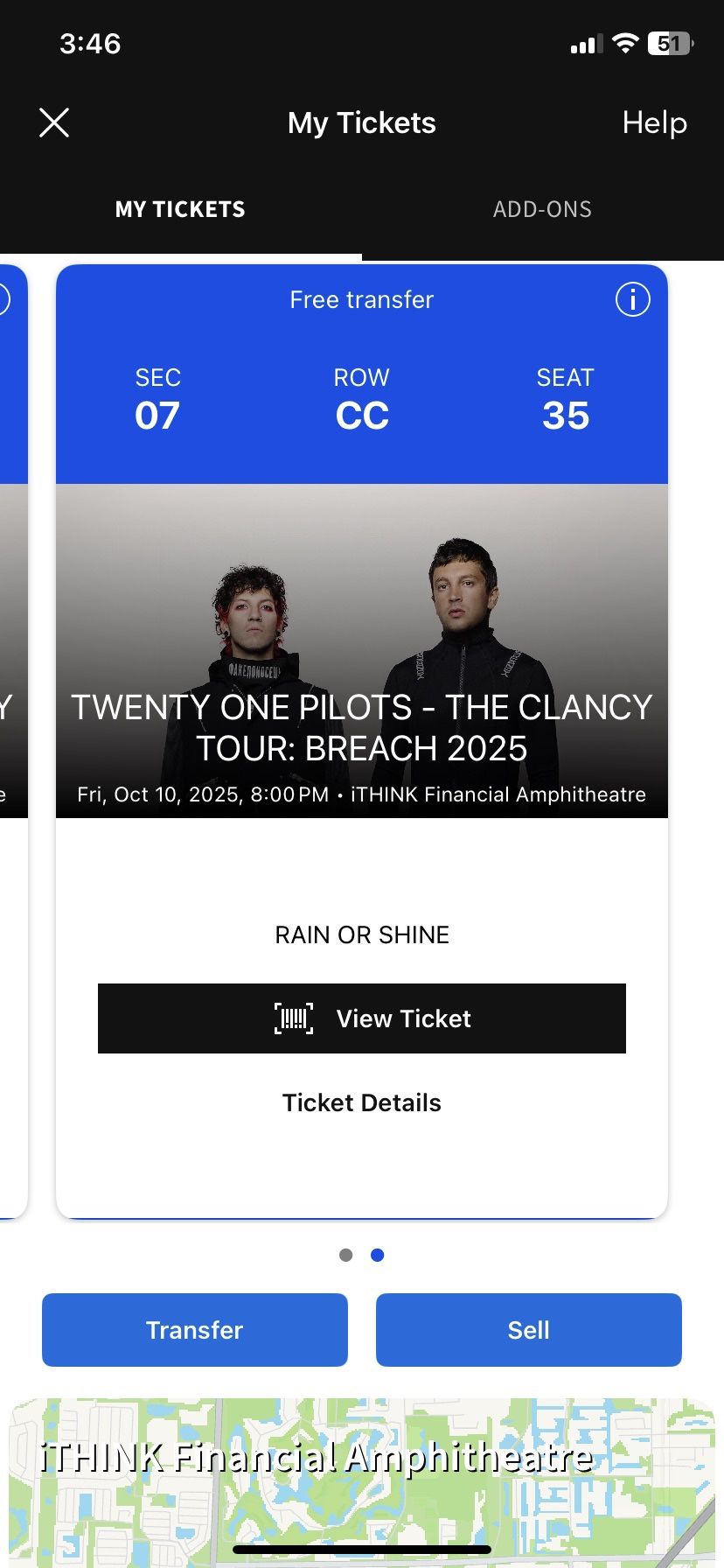
Task: Tap the info icon on previous ticket card
Action: [3, 299]
